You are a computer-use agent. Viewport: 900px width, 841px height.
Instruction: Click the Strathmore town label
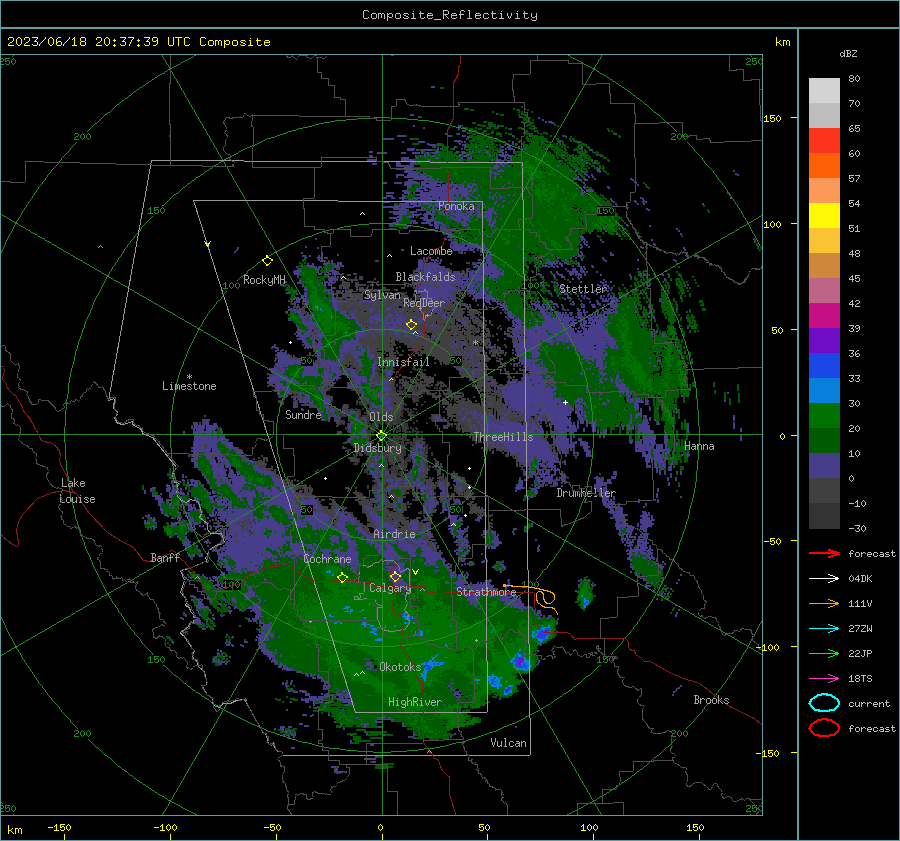(486, 592)
